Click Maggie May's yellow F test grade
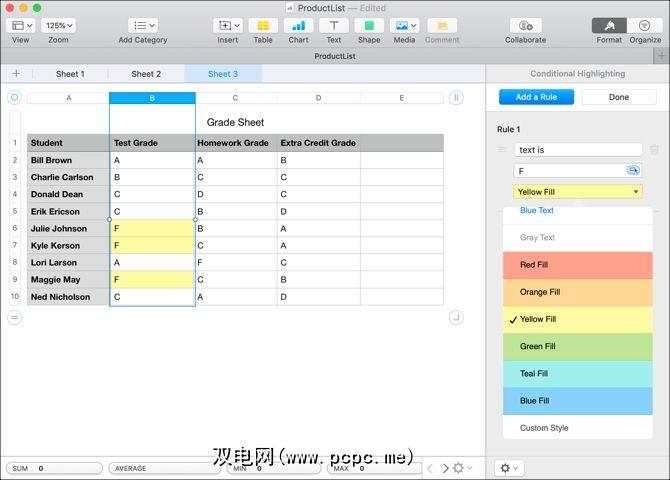The width and height of the screenshot is (670, 480). point(152,280)
